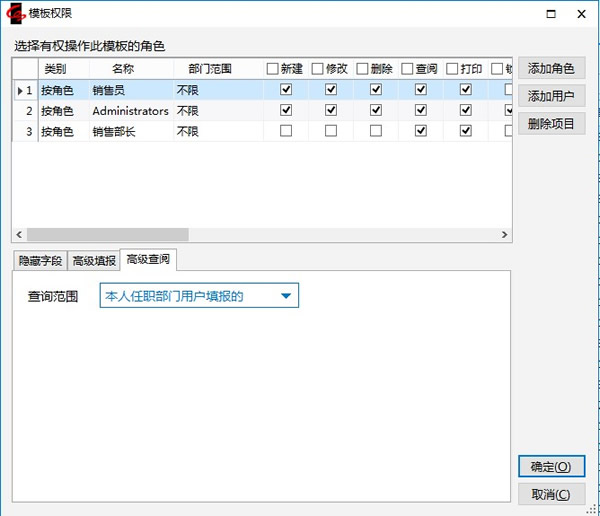Screen dimensions: 600x516
Task: Select the 高级查询 tab
Action: pos(148,260)
